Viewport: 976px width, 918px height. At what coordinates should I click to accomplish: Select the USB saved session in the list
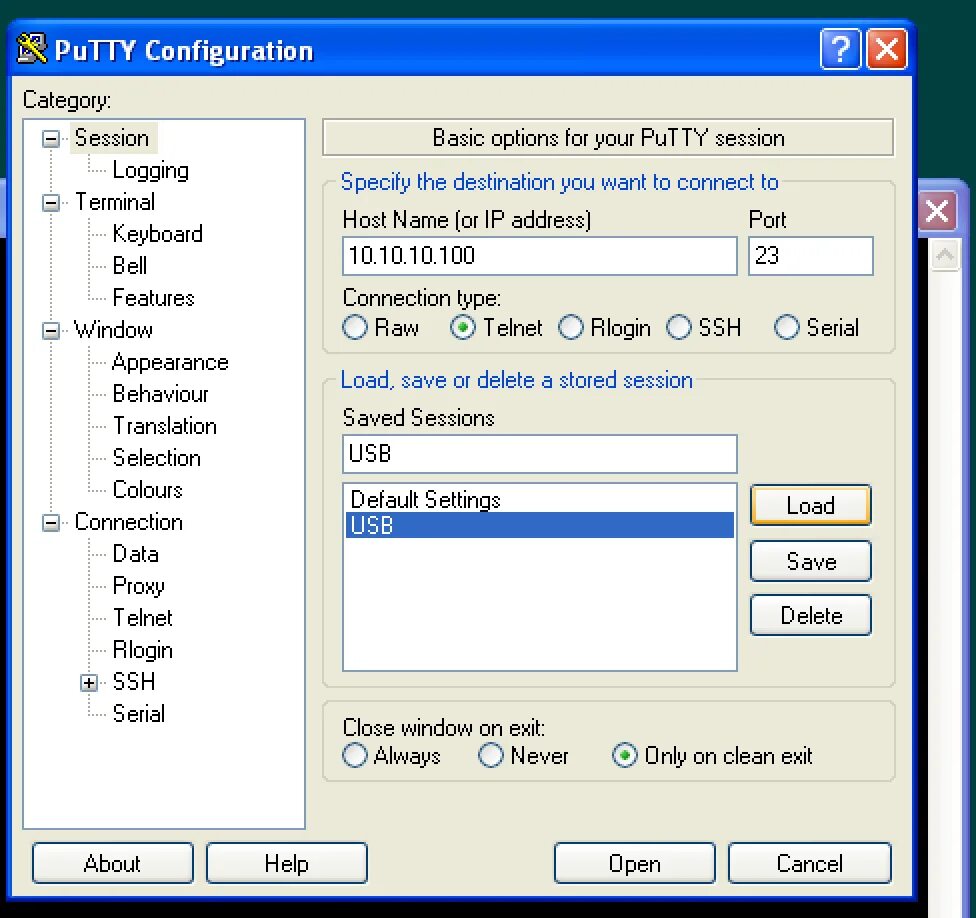[540, 525]
